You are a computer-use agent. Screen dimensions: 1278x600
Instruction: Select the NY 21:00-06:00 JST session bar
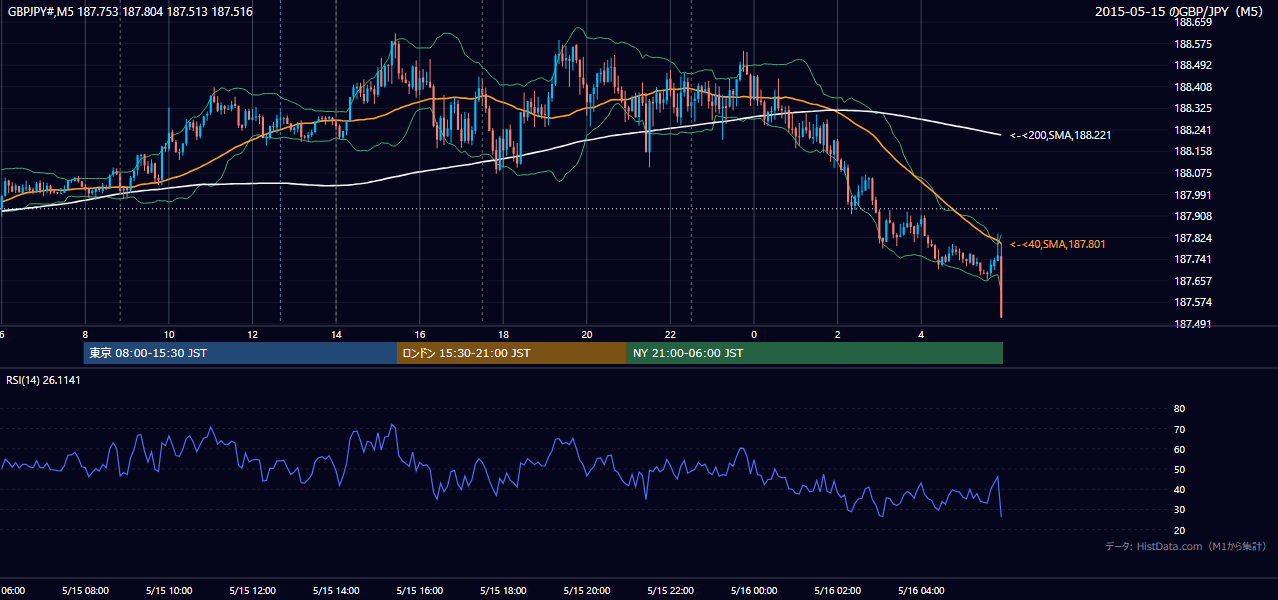(815, 353)
